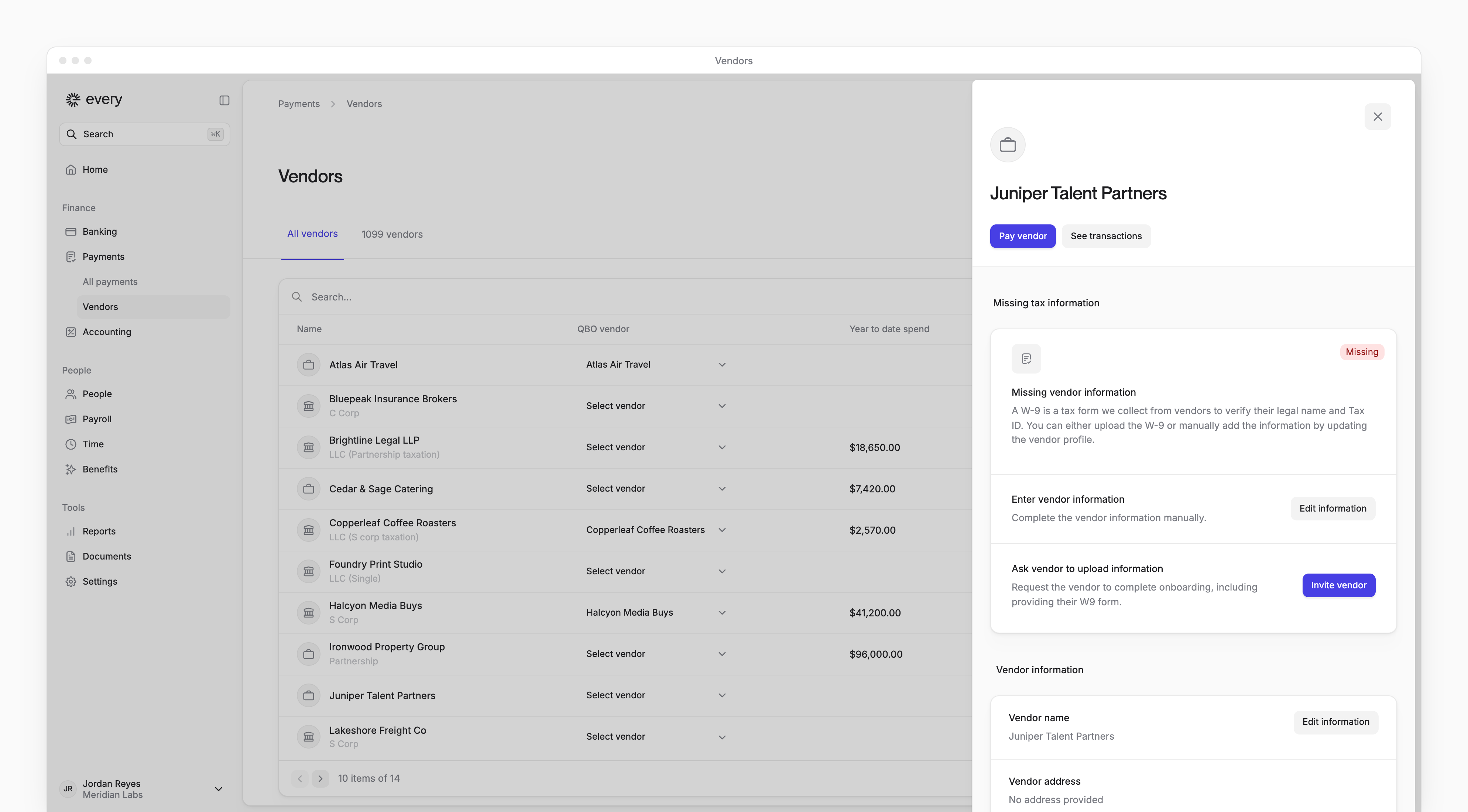Collapse the sidebar with the panel icon
The width and height of the screenshot is (1468, 812).
pyautogui.click(x=224, y=100)
